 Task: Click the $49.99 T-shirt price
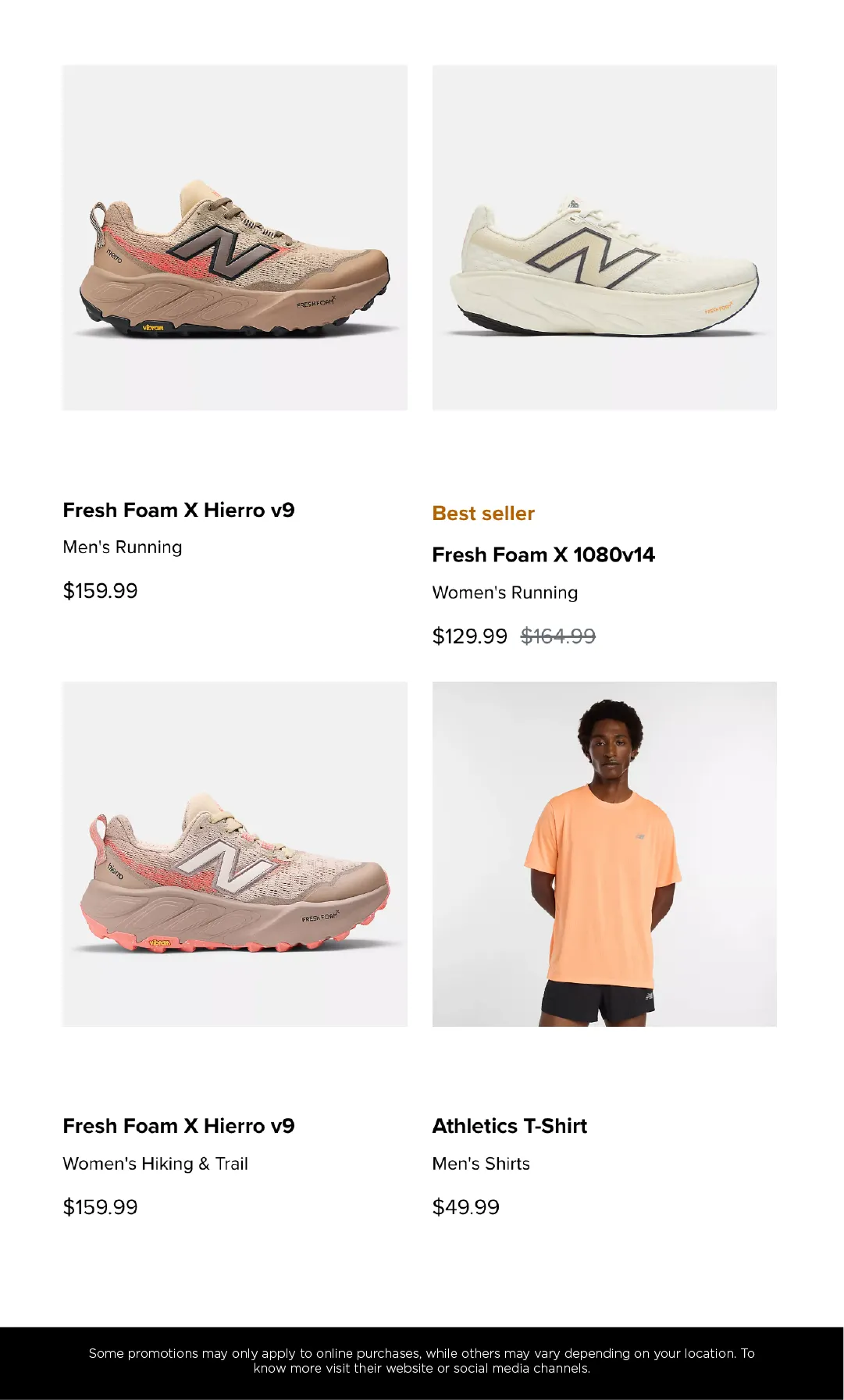coord(466,1207)
